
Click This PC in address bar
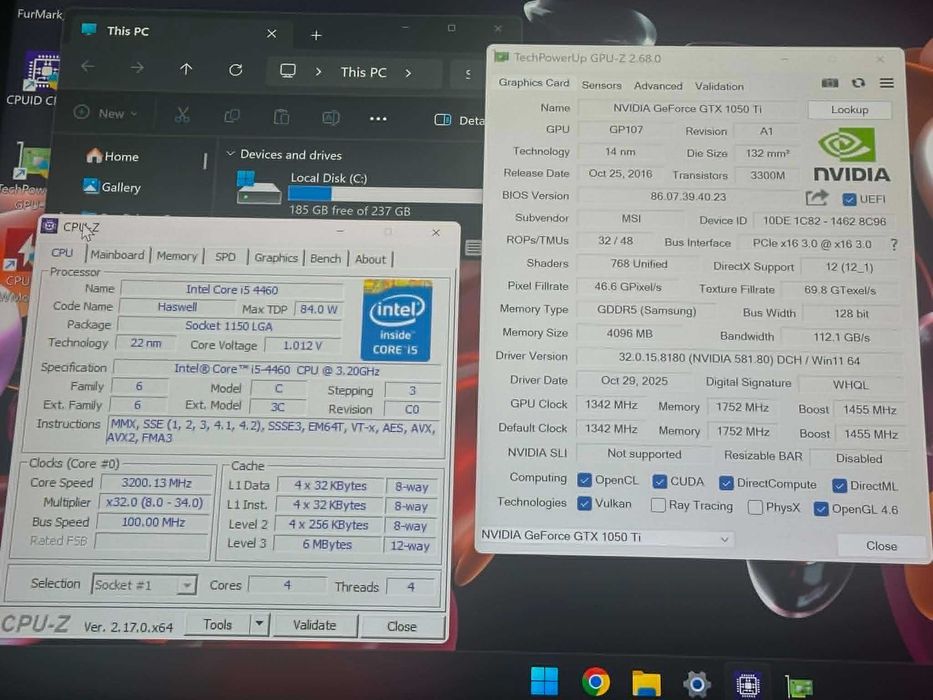364,73
